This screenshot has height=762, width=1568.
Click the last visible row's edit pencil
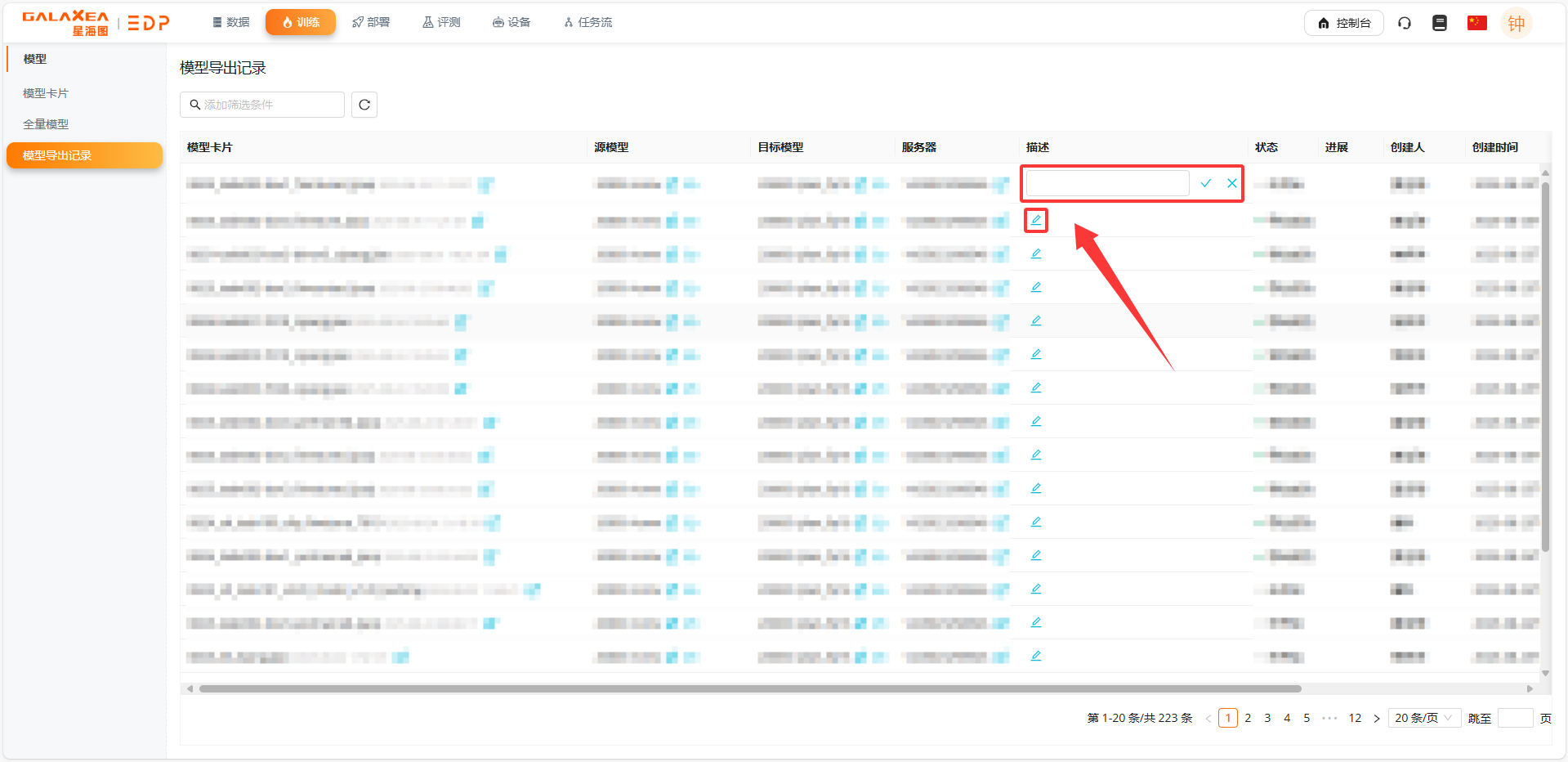[1036, 656]
